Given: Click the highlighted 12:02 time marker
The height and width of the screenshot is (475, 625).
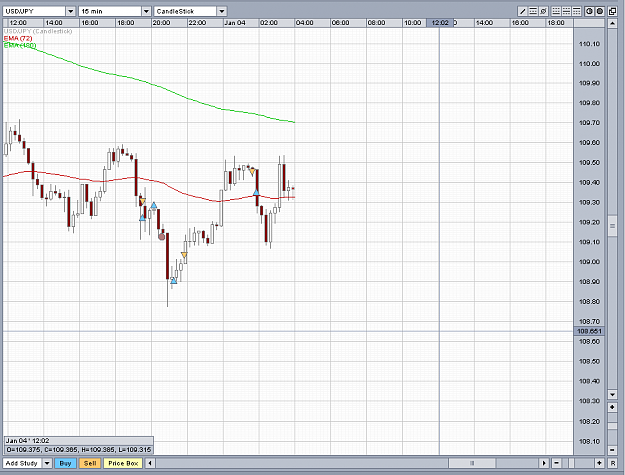Looking at the screenshot, I should click(440, 23).
